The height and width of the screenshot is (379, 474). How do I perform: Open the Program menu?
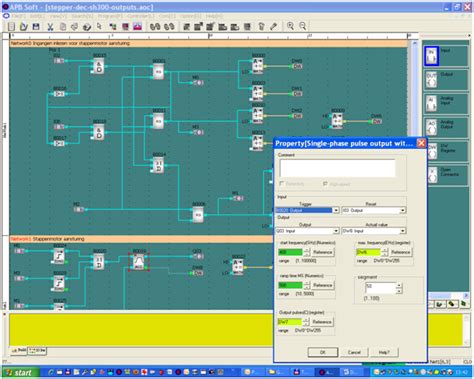[110, 16]
